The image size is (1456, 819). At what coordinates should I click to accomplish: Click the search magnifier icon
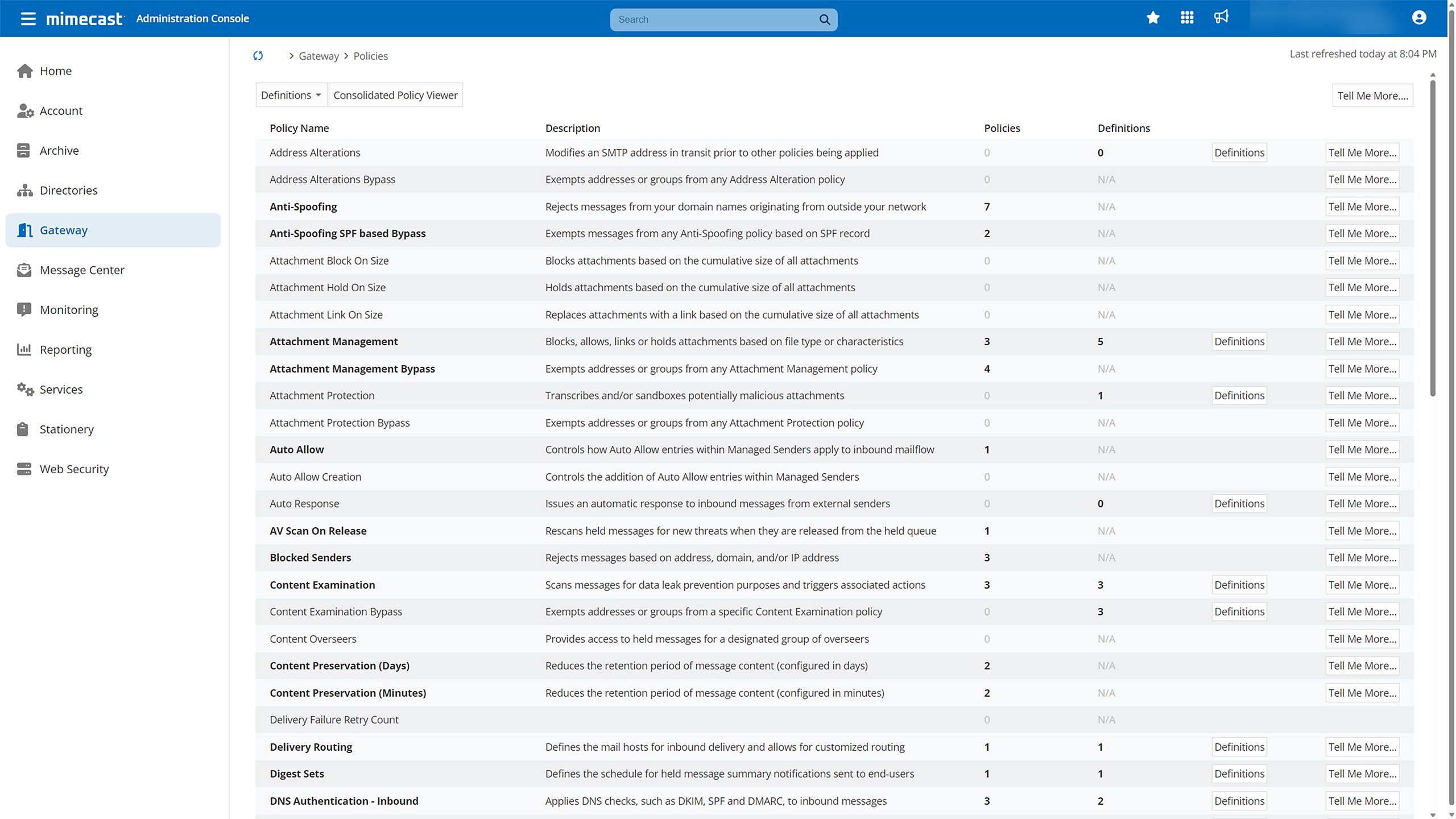point(824,19)
